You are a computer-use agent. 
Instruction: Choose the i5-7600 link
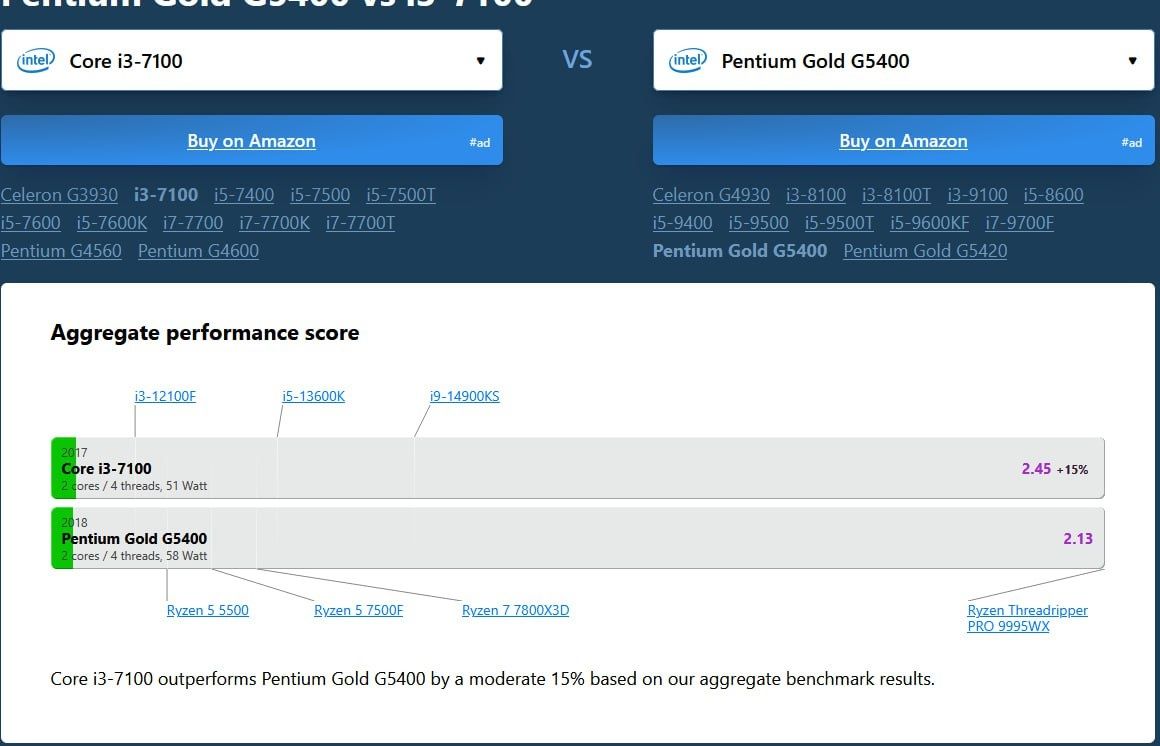[30, 223]
